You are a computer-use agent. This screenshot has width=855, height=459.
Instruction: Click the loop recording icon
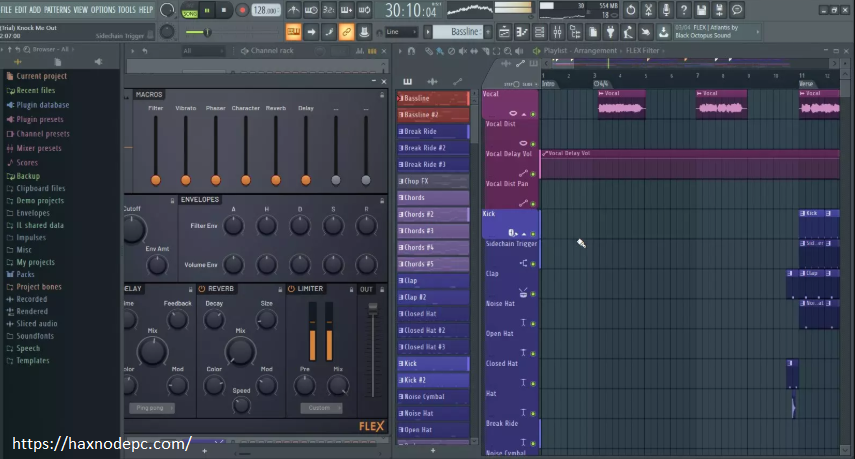click(x=364, y=10)
